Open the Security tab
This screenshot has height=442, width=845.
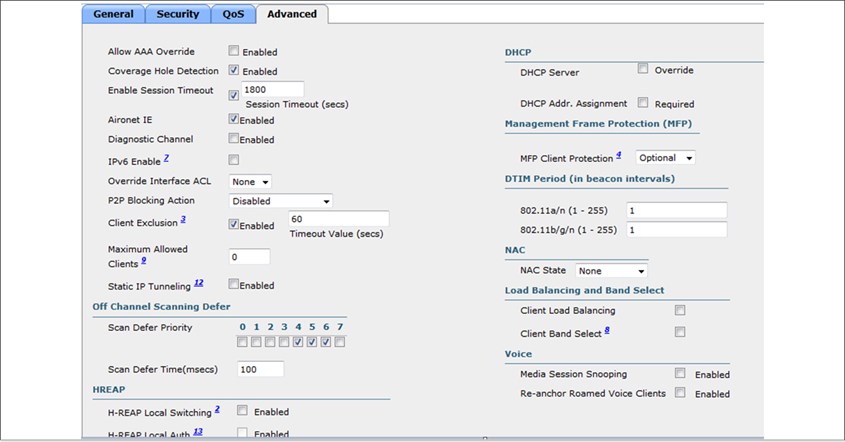click(x=177, y=14)
